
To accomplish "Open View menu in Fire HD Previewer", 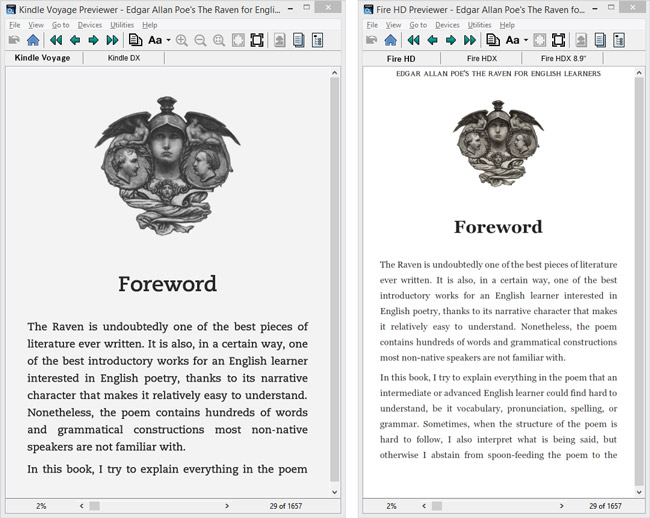I will click(393, 25).
